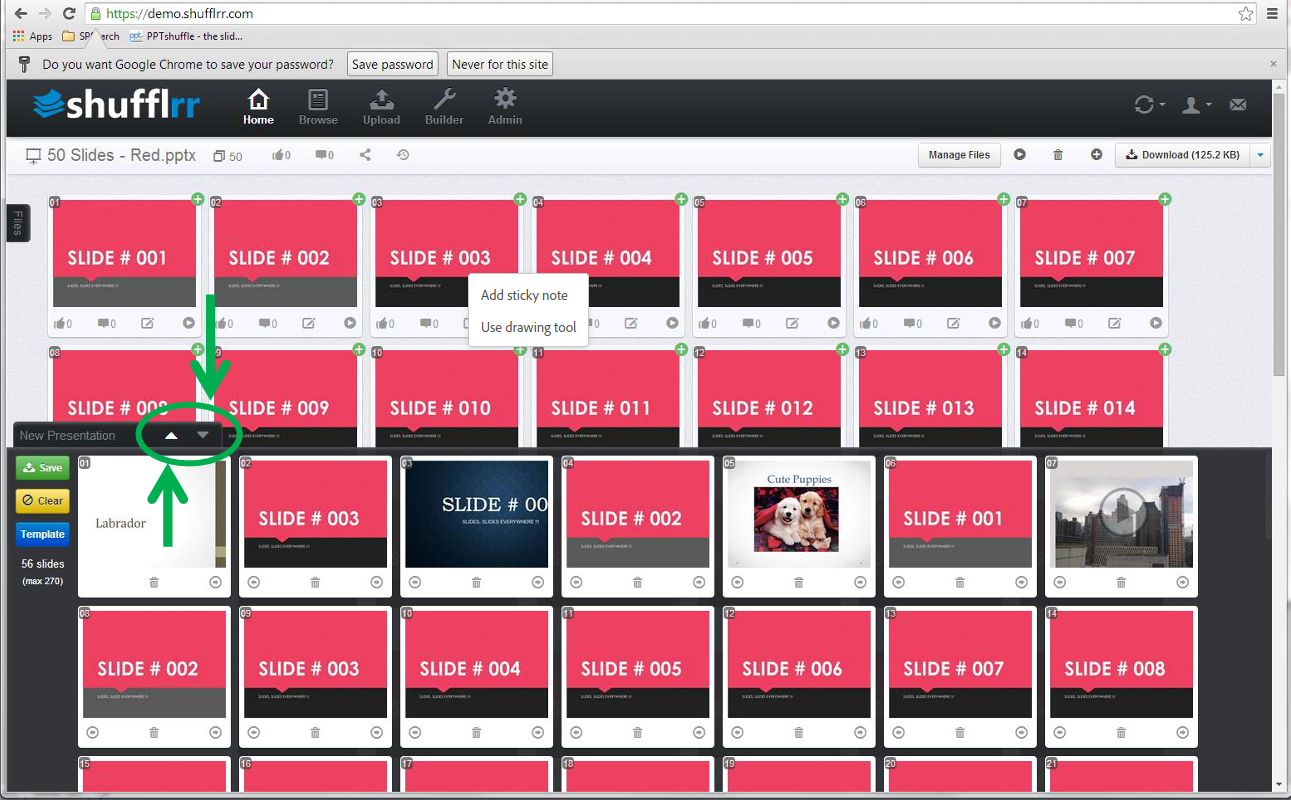
Task: Move Labrador slide right in tray
Action: coord(215,582)
